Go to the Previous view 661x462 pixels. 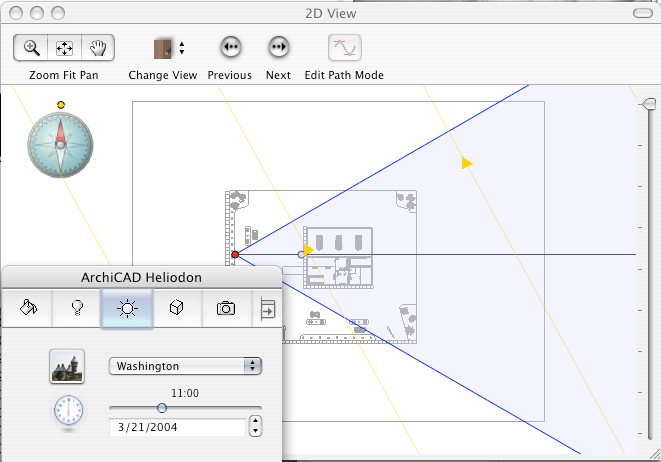click(230, 48)
